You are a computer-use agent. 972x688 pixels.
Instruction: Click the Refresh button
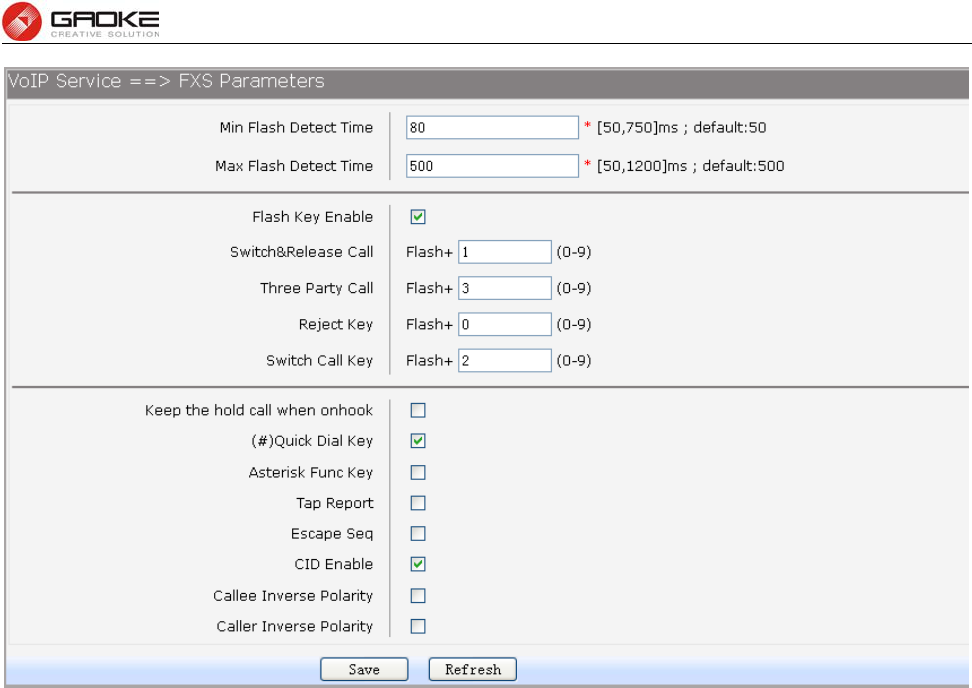472,669
